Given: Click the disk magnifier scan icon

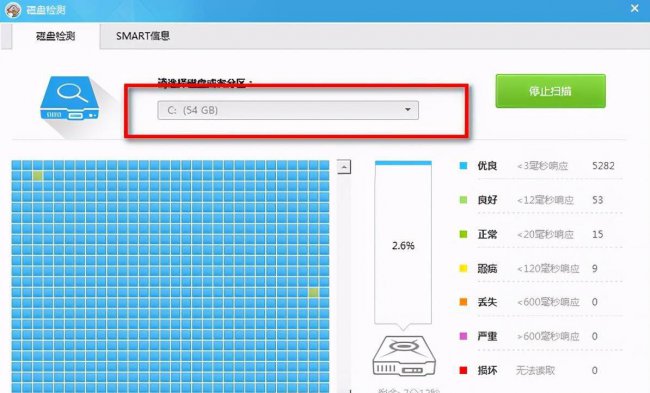Looking at the screenshot, I should pyautogui.click(x=70, y=98).
